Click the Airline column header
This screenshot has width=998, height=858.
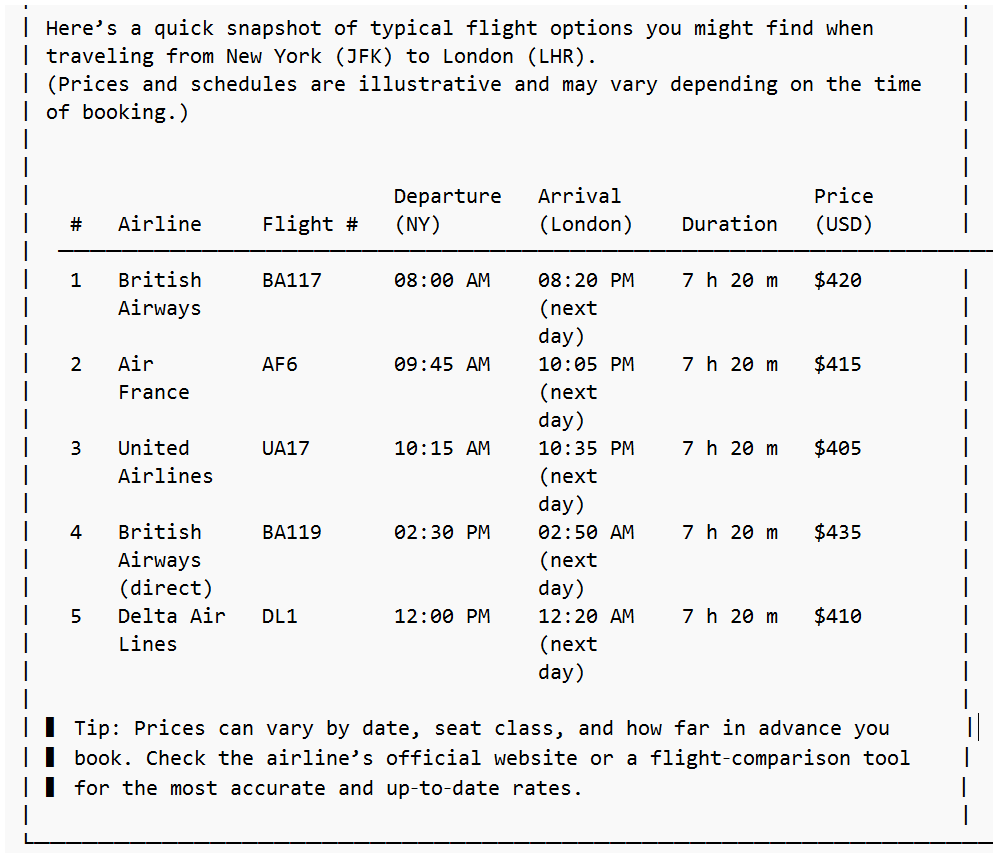tap(160, 224)
